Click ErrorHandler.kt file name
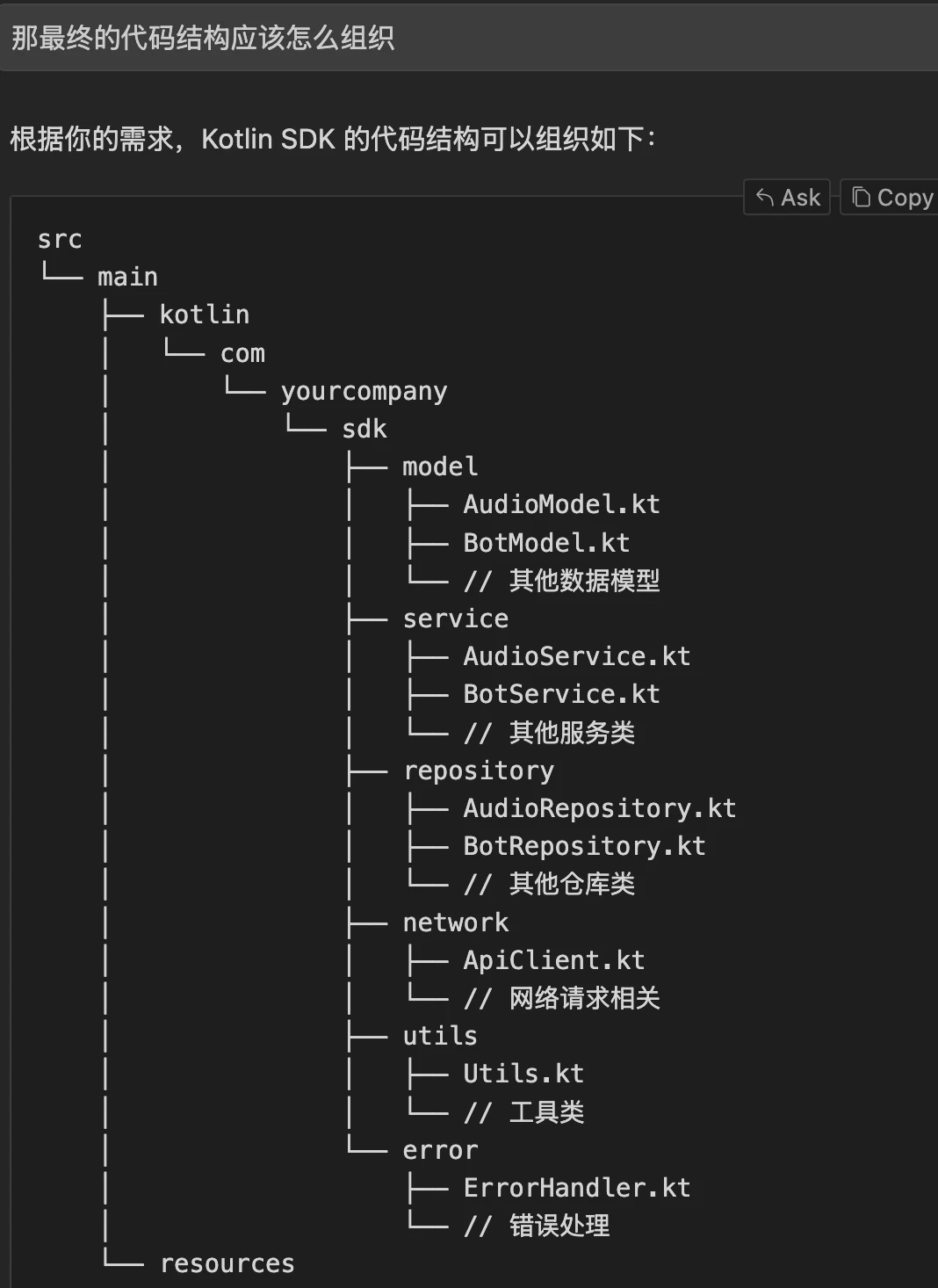This screenshot has height=1288, width=938. pos(576,1188)
